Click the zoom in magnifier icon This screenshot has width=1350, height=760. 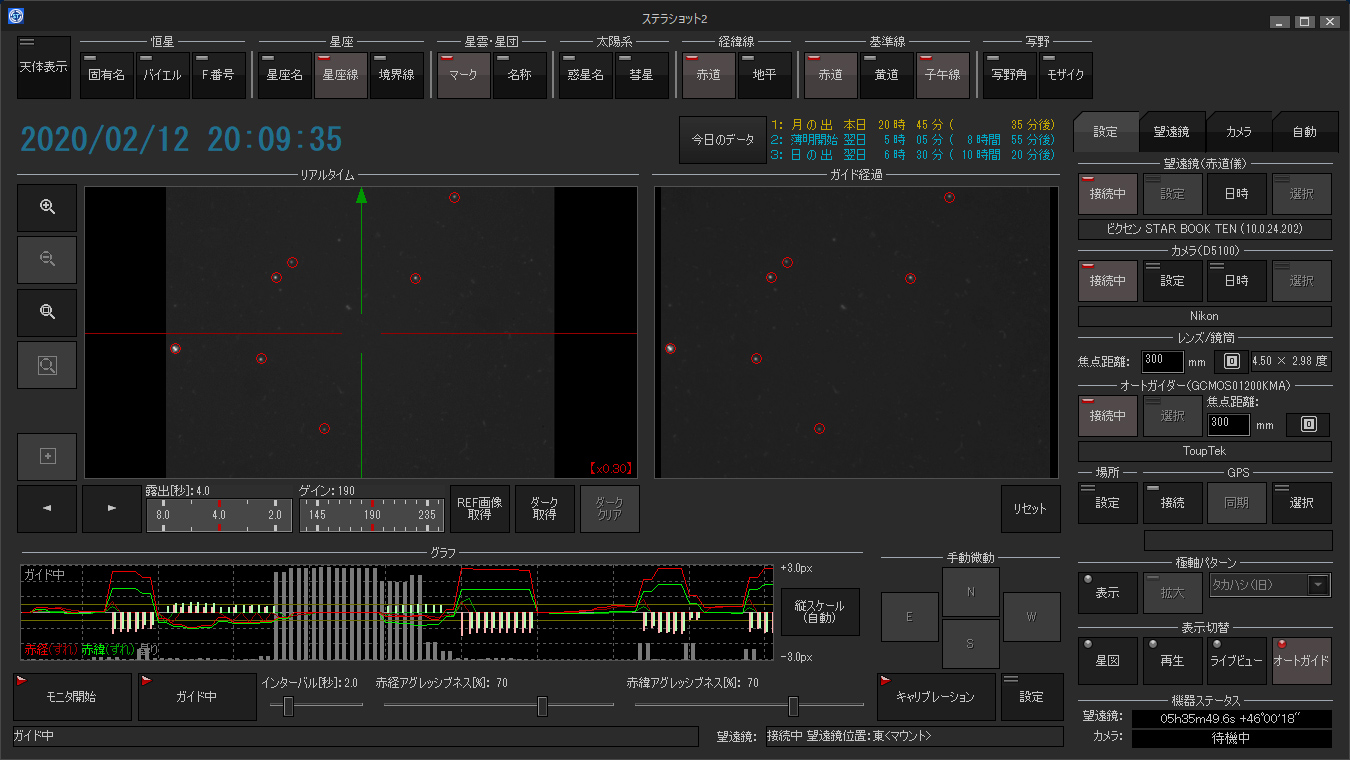click(x=47, y=207)
